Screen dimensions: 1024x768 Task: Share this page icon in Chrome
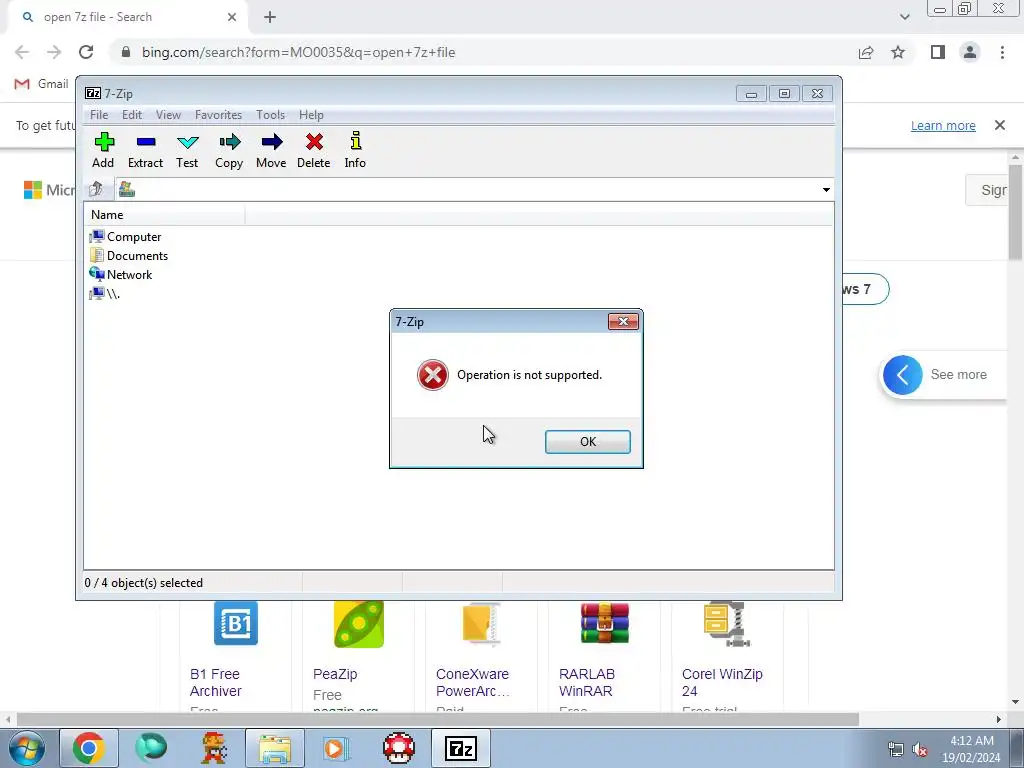point(866,52)
